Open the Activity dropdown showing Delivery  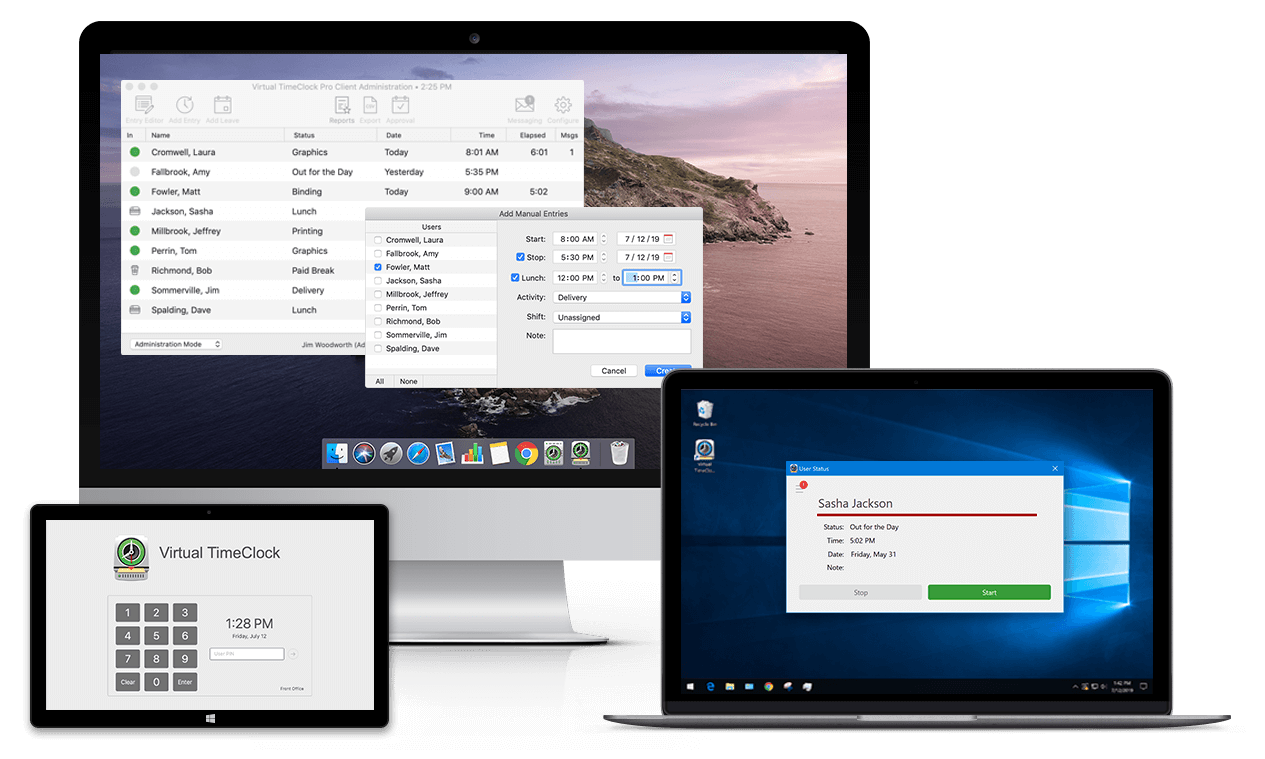[622, 297]
